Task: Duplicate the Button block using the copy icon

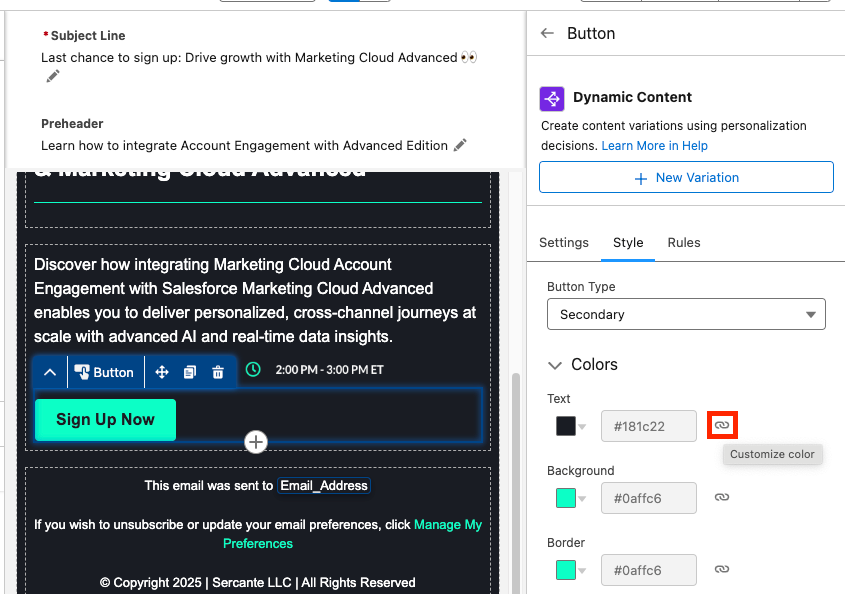Action: pyautogui.click(x=189, y=371)
